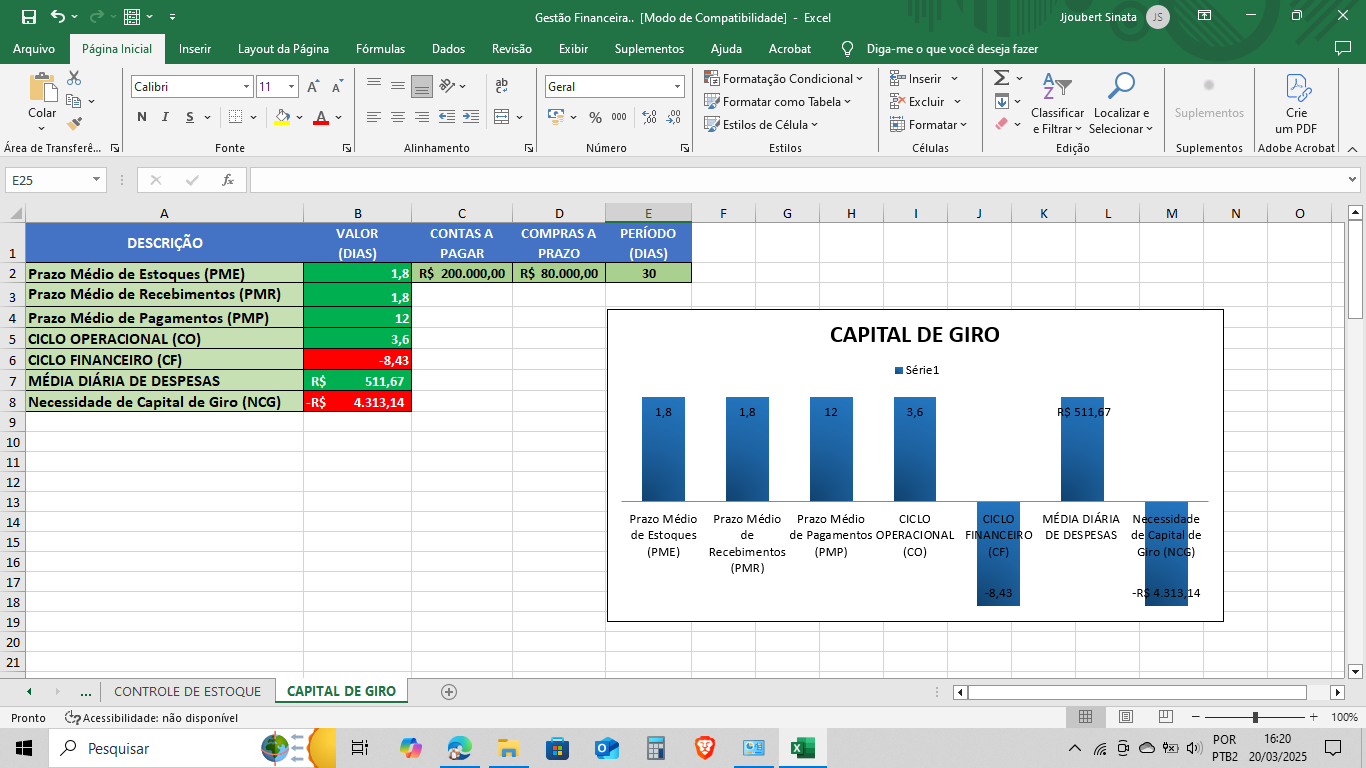This screenshot has height=768, width=1366.
Task: Open the font name dropdown Calibri
Action: click(246, 87)
